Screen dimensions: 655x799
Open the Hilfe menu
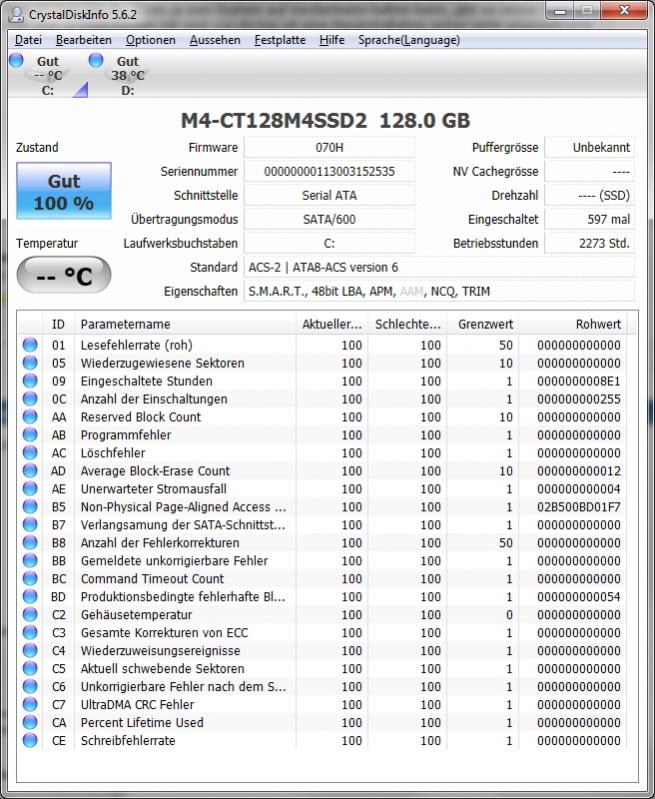(x=332, y=40)
